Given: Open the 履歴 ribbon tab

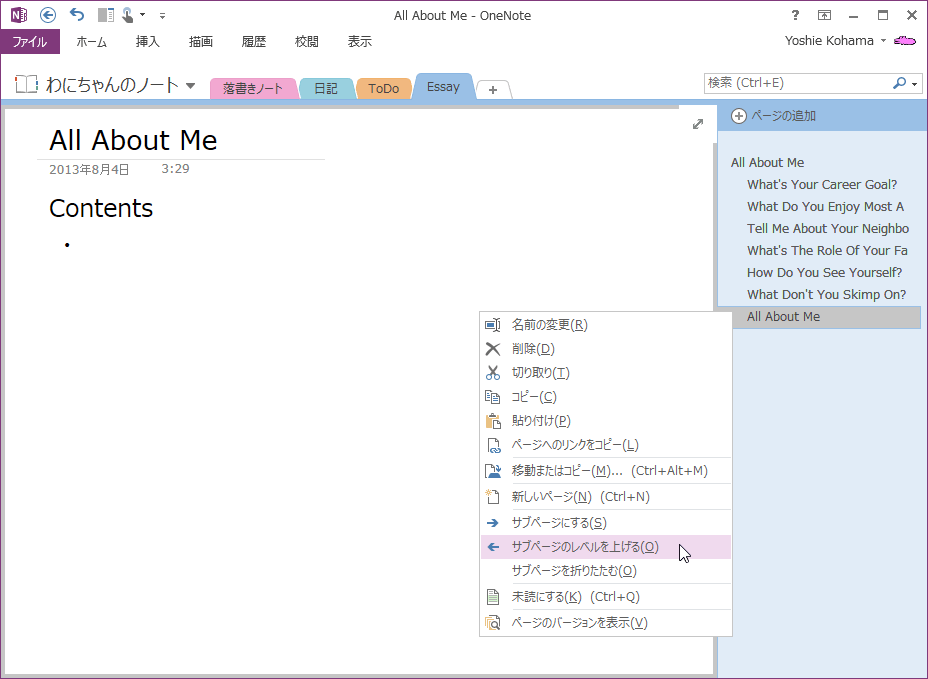Looking at the screenshot, I should click(x=254, y=41).
